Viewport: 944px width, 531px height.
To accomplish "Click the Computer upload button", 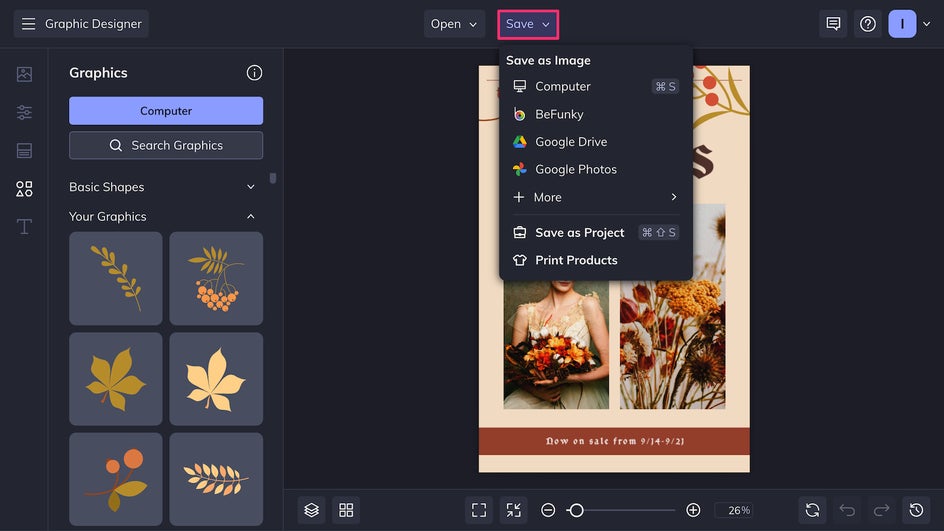I will point(166,111).
